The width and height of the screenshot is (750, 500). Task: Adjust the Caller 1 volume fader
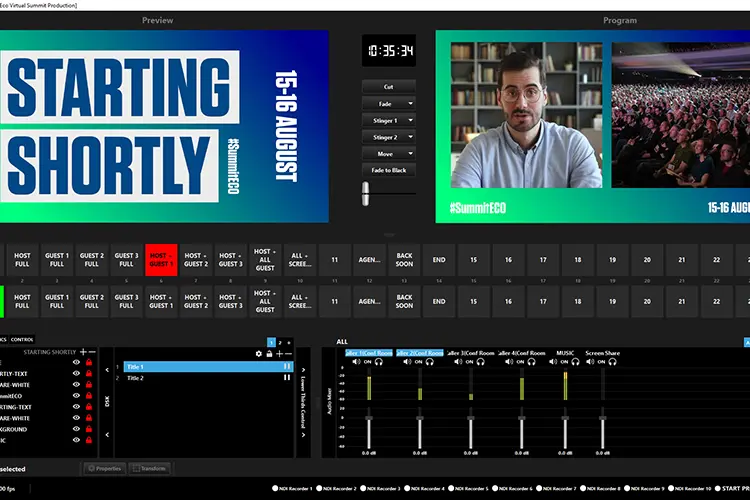[x=369, y=418]
